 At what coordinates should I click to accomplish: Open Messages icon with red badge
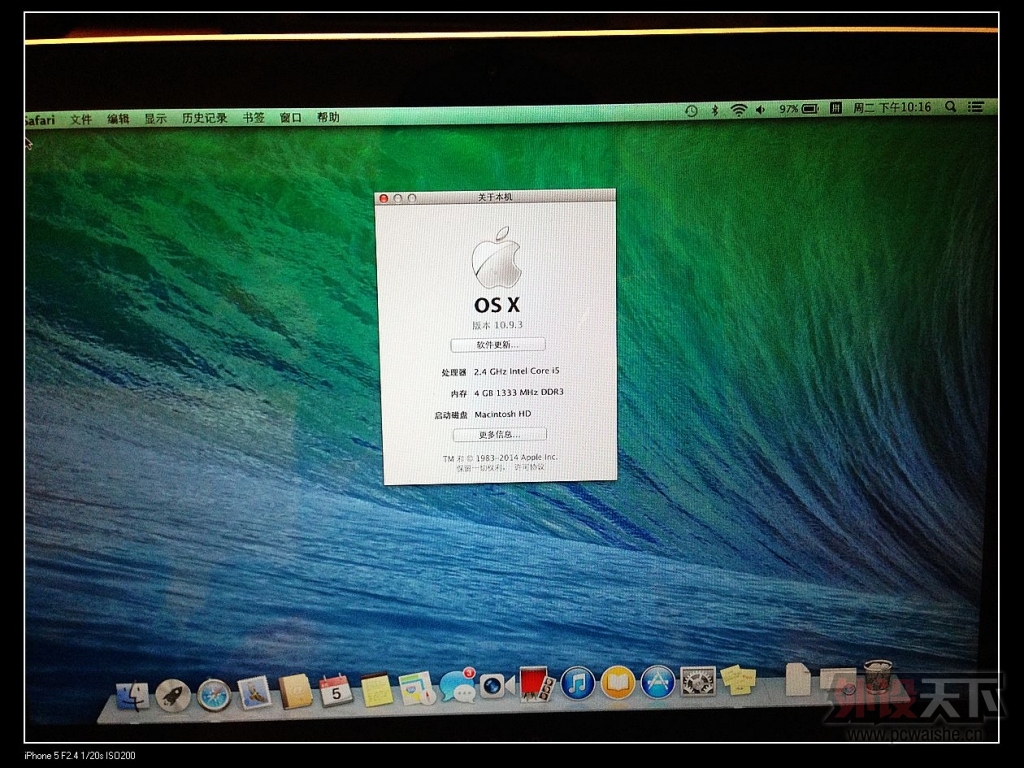458,686
